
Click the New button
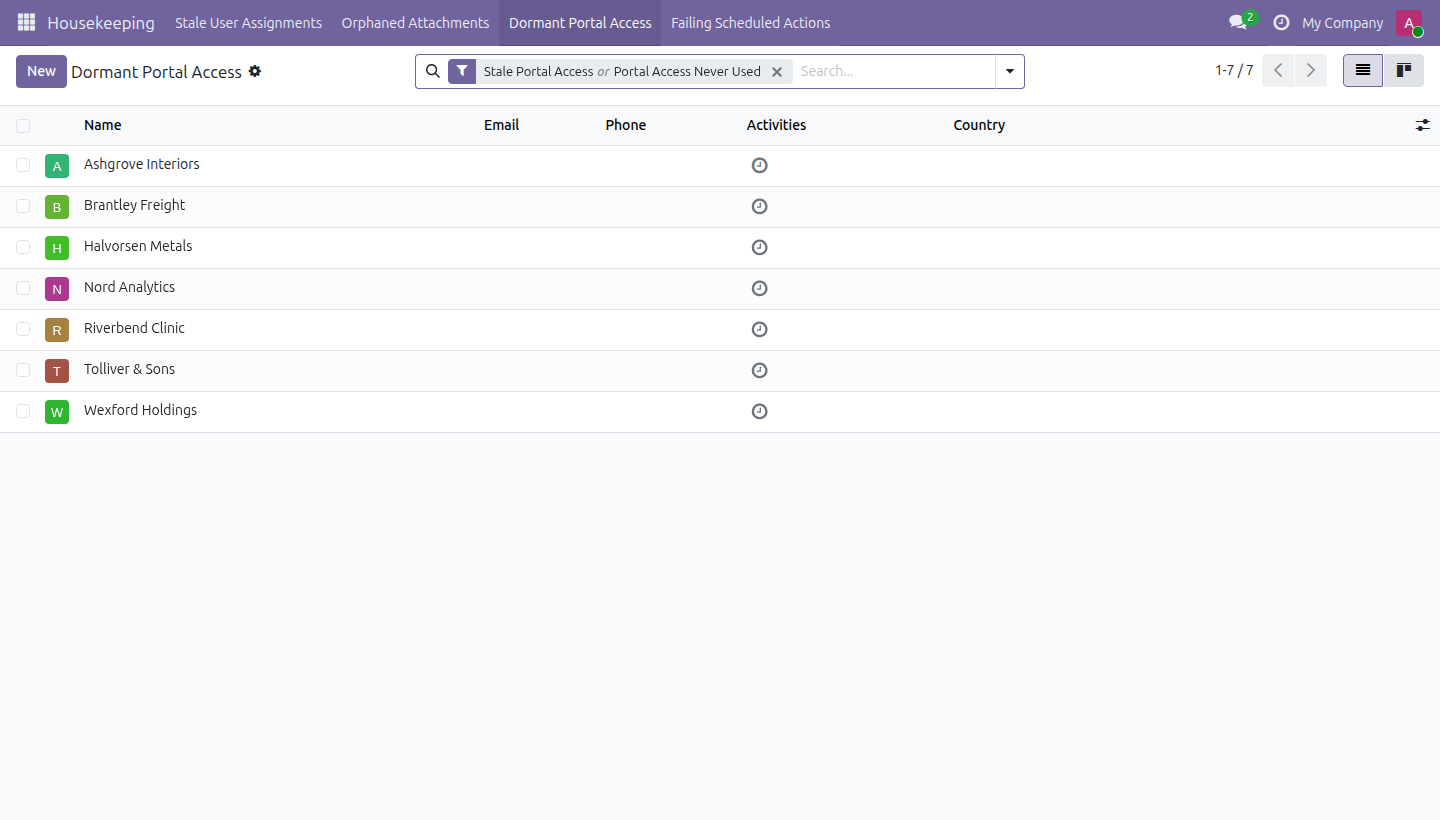[41, 71]
